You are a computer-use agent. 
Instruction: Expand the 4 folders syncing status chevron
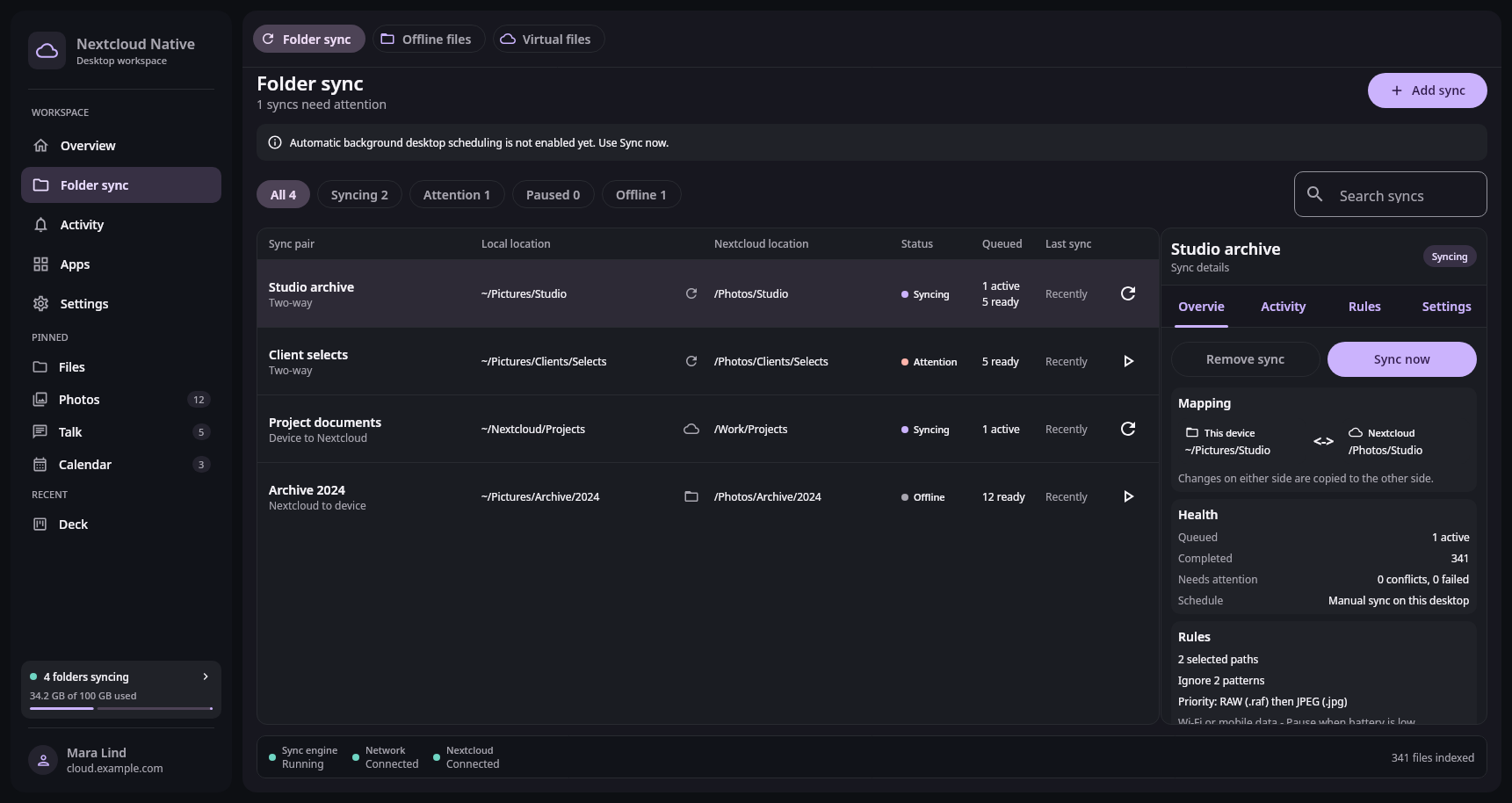pyautogui.click(x=206, y=676)
